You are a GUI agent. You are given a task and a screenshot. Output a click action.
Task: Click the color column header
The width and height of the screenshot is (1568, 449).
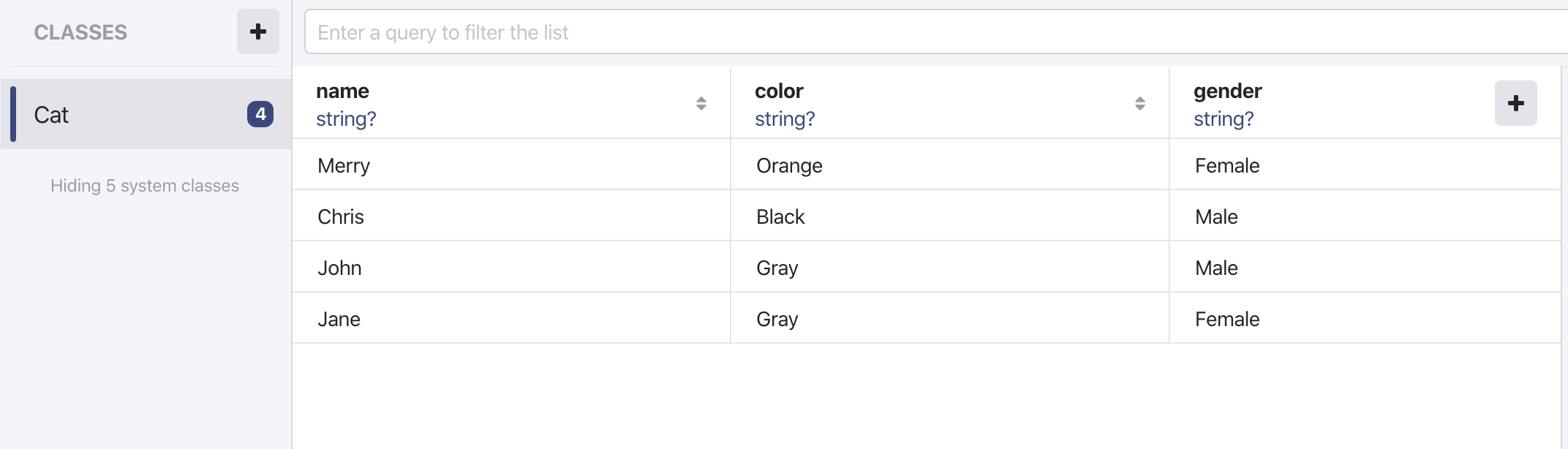point(779,91)
